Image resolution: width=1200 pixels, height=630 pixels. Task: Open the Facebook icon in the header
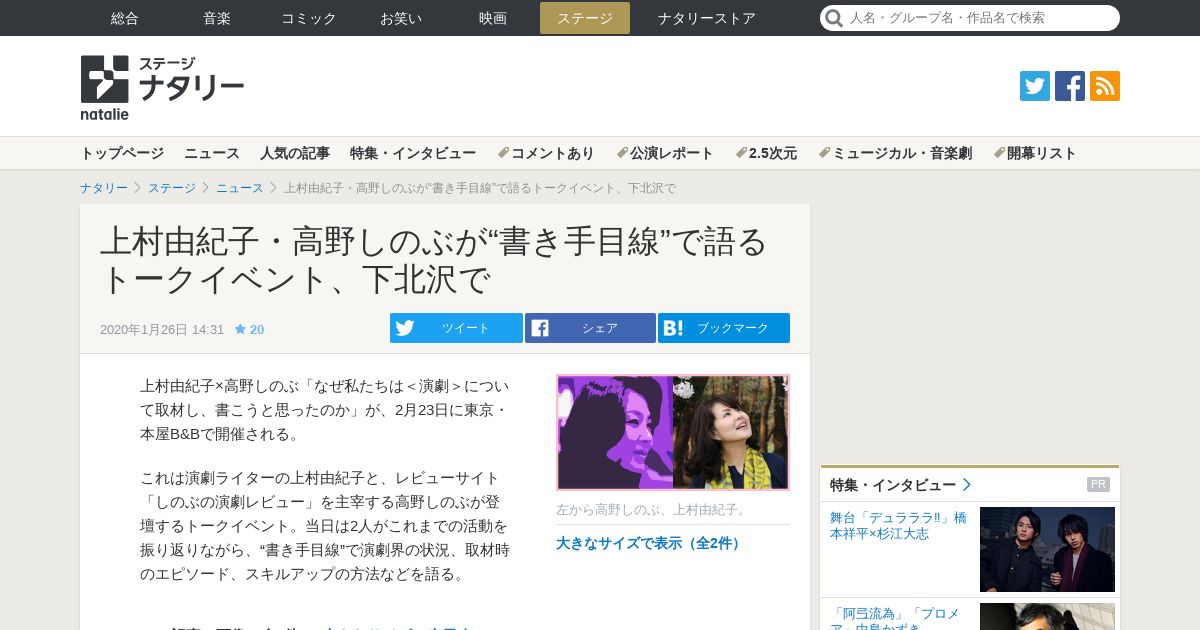tap(1070, 86)
